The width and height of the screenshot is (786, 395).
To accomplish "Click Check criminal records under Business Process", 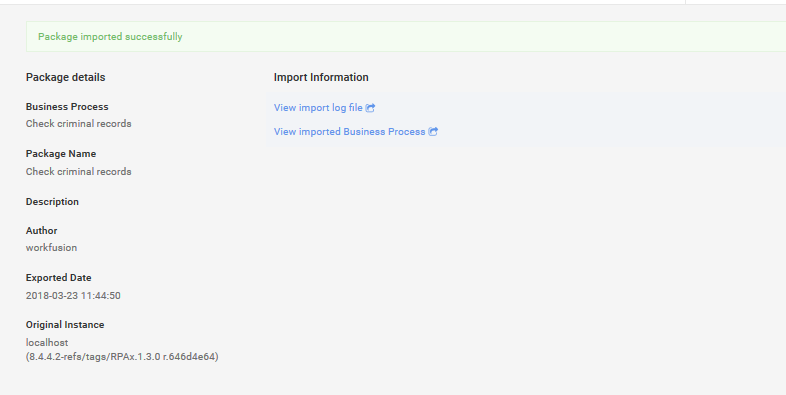I will [79, 124].
